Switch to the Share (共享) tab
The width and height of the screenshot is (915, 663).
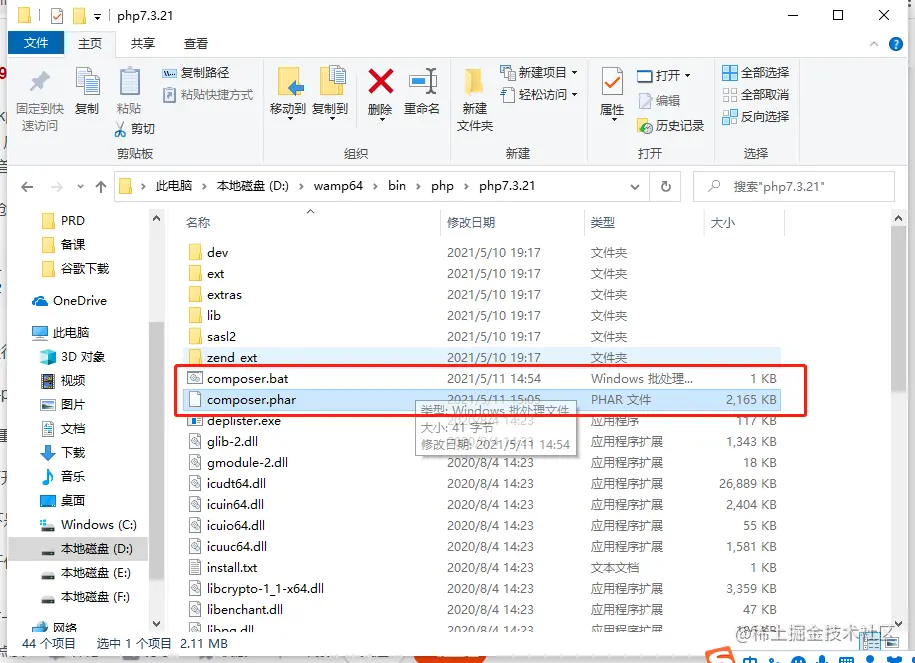(143, 44)
